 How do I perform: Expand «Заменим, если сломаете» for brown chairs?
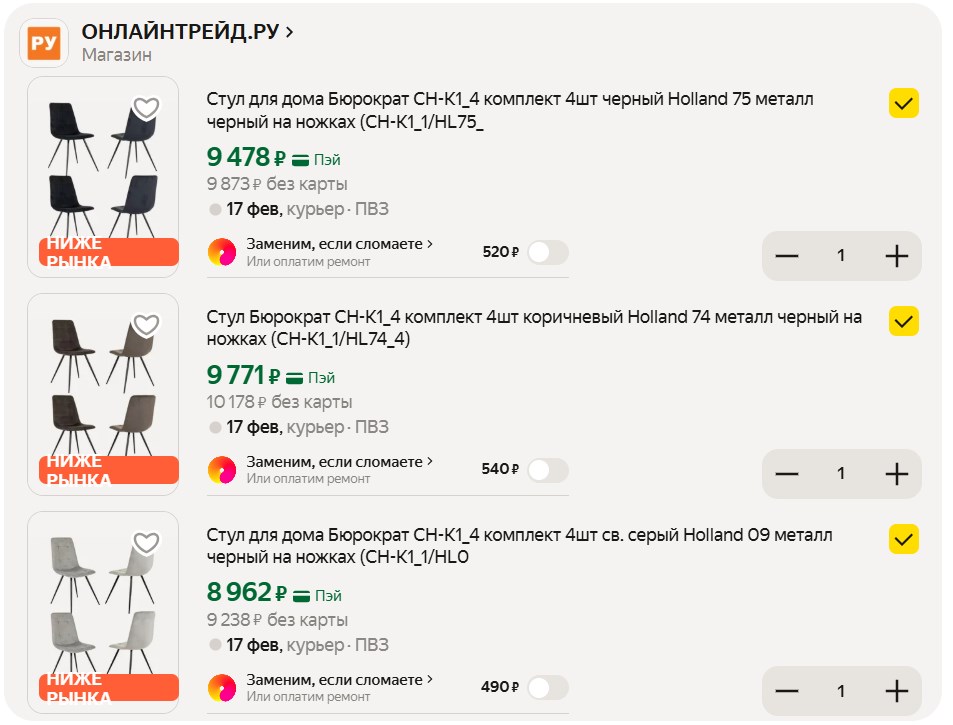point(340,462)
